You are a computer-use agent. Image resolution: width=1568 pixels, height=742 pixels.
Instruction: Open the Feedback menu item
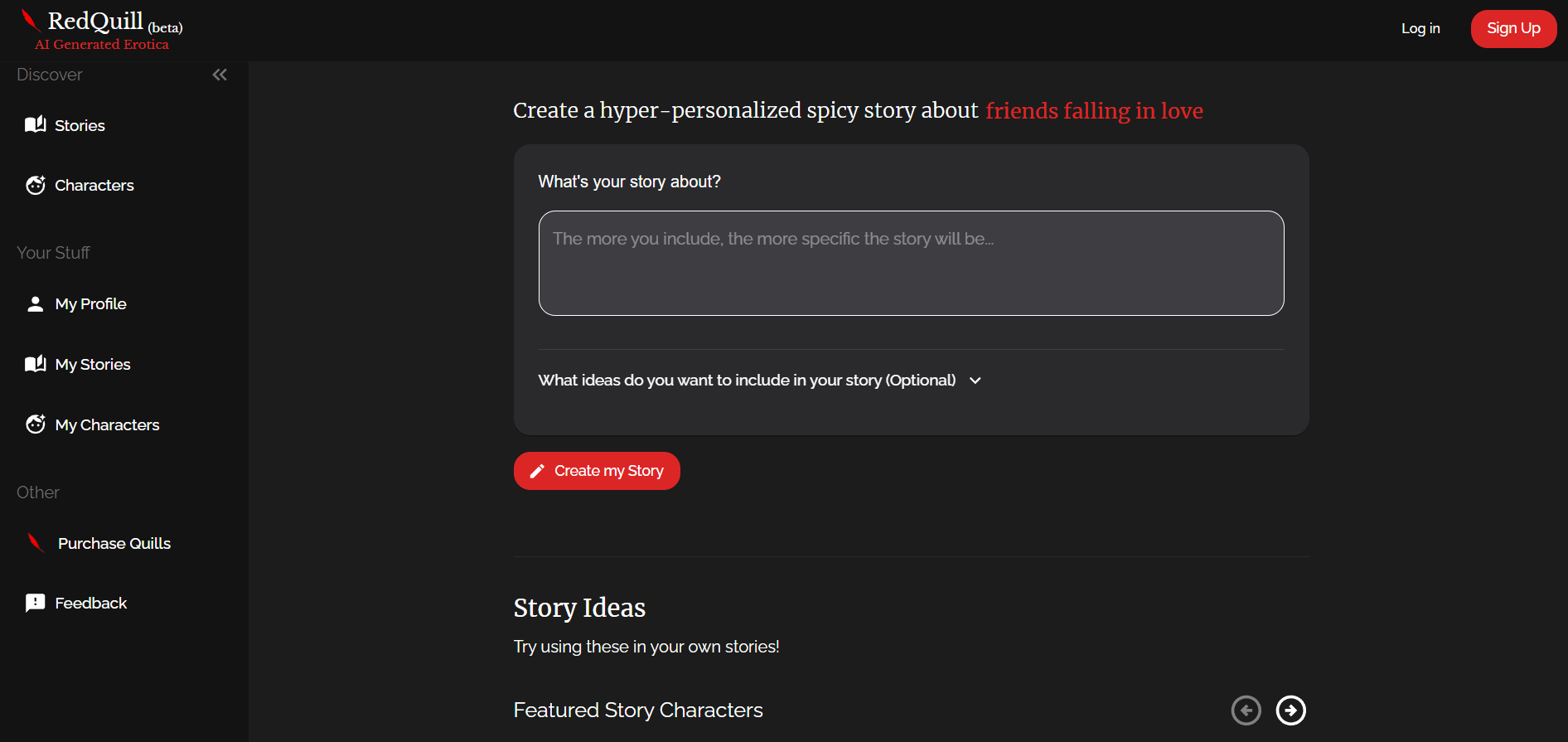(x=91, y=604)
